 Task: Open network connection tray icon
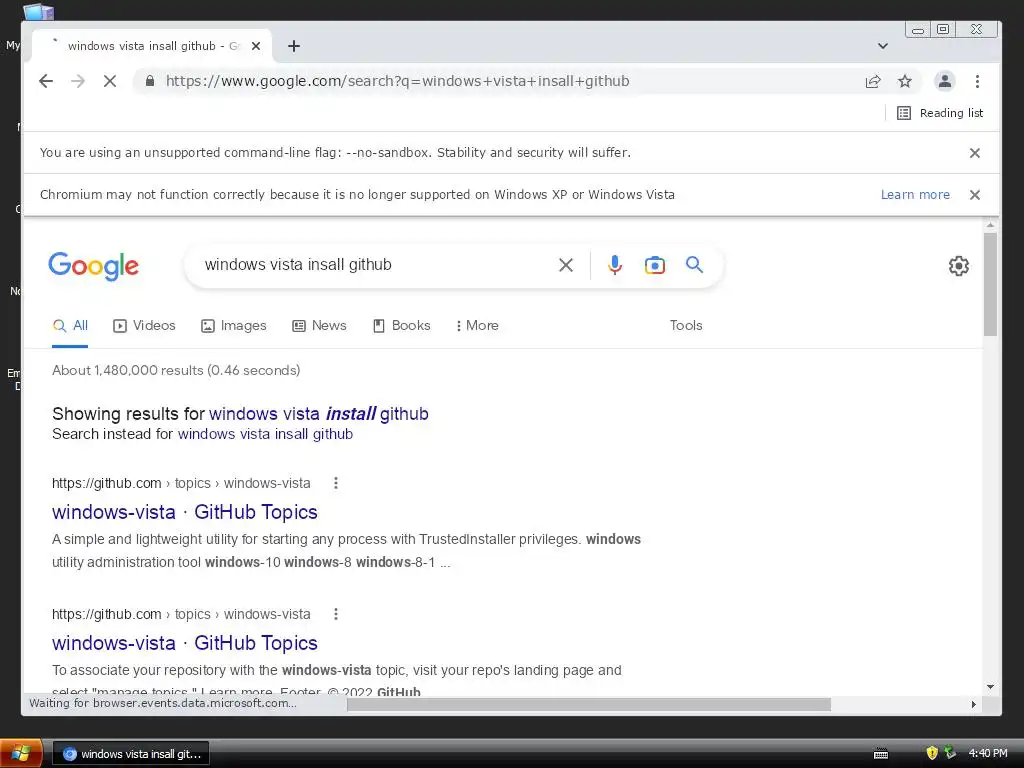pos(950,753)
